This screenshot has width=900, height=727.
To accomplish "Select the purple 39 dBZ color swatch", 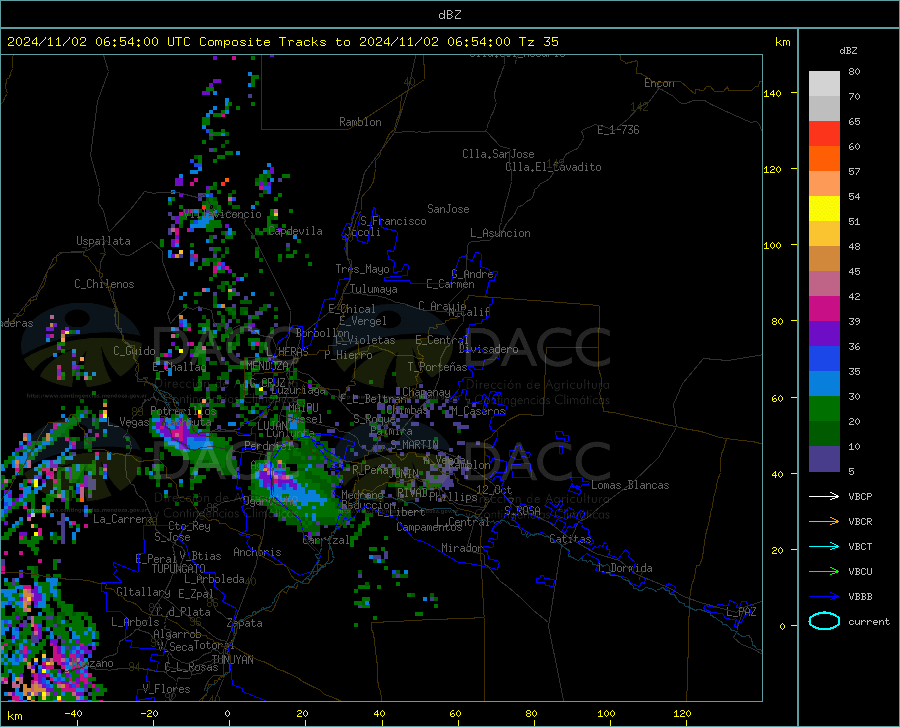I will pos(824,334).
